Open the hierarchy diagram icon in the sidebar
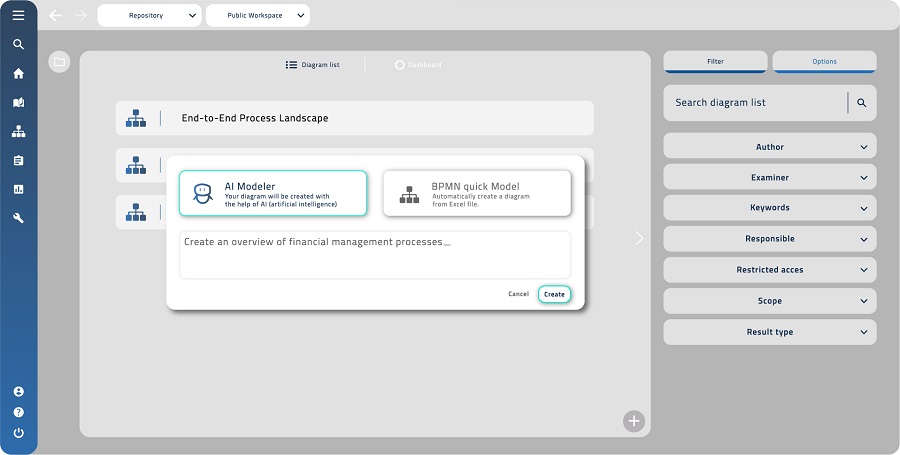The width and height of the screenshot is (900, 455). 18,131
